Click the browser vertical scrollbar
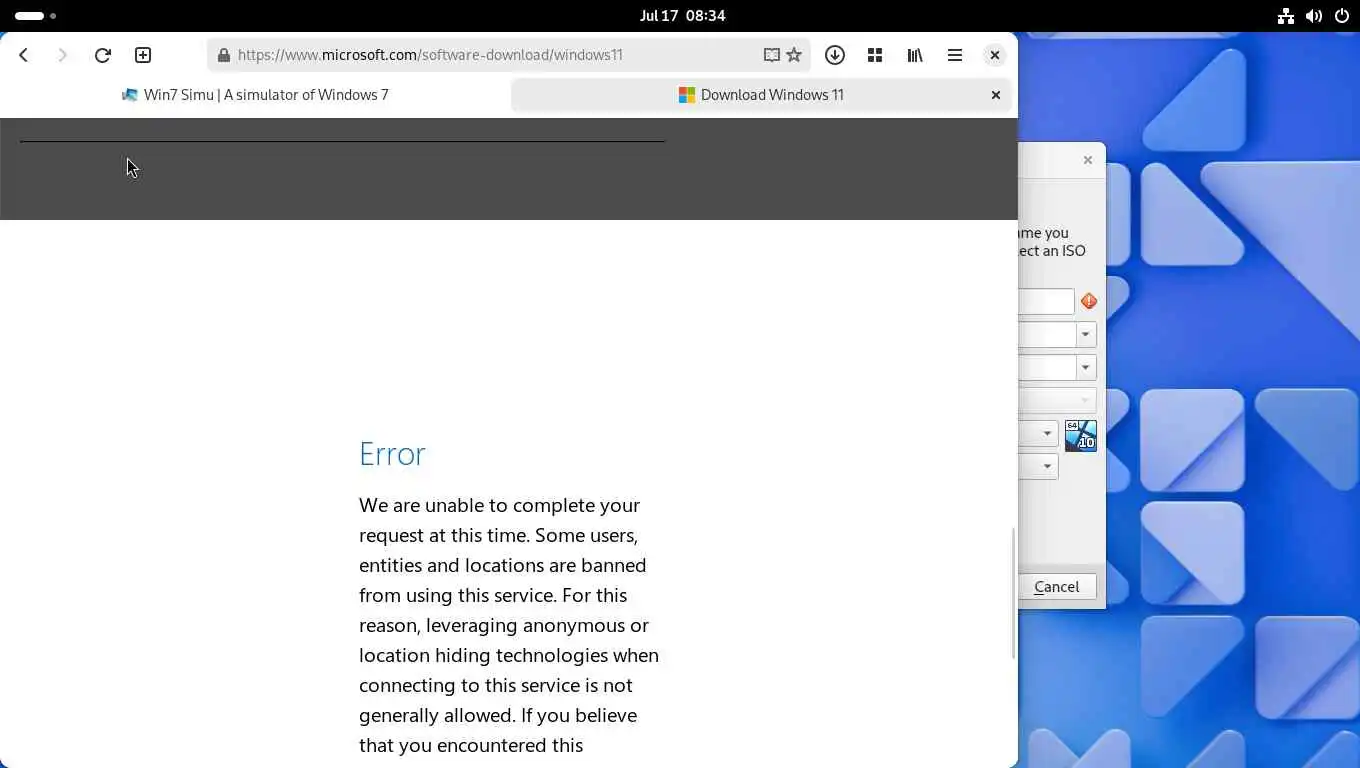Screen dimensions: 1360x768 [1014, 592]
